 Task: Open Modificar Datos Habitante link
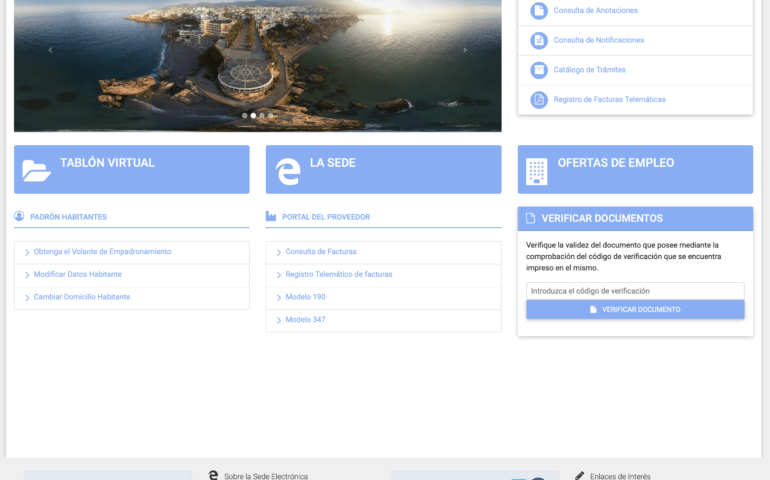tap(78, 274)
